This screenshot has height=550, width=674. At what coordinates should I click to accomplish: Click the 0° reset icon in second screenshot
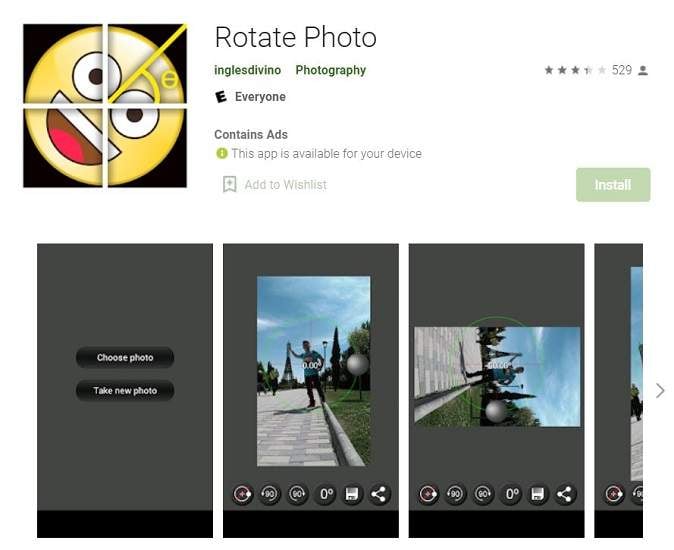click(325, 494)
